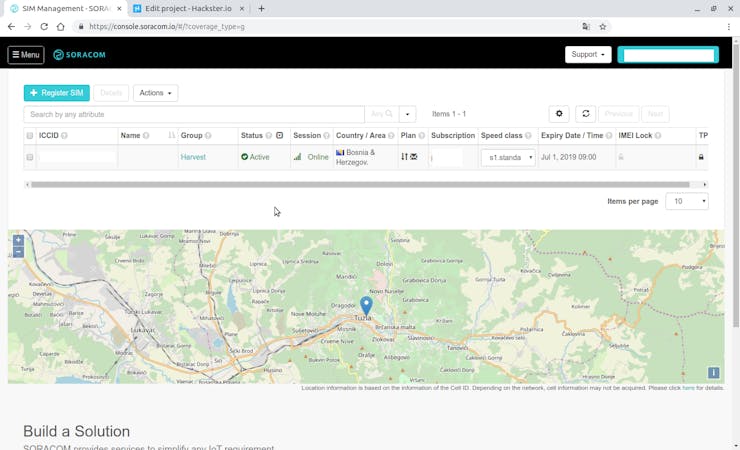Click the Bosnia & Herzegovina flag

pos(340,152)
